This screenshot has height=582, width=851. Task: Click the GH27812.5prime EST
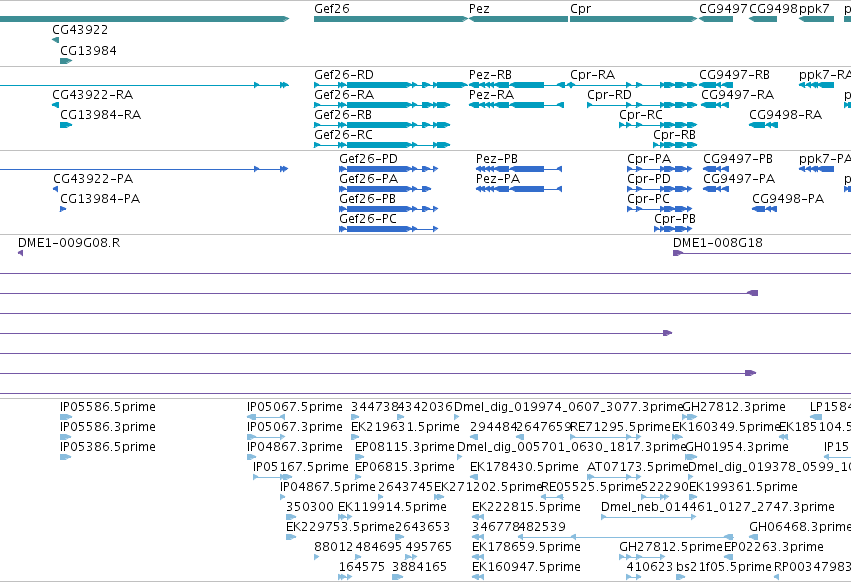tap(642, 558)
